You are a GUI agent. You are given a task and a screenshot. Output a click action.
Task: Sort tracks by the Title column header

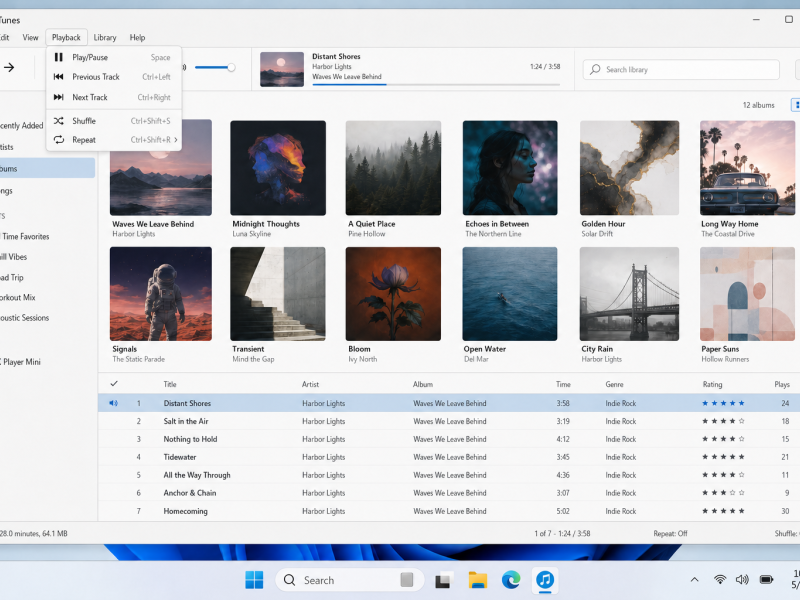[170, 384]
